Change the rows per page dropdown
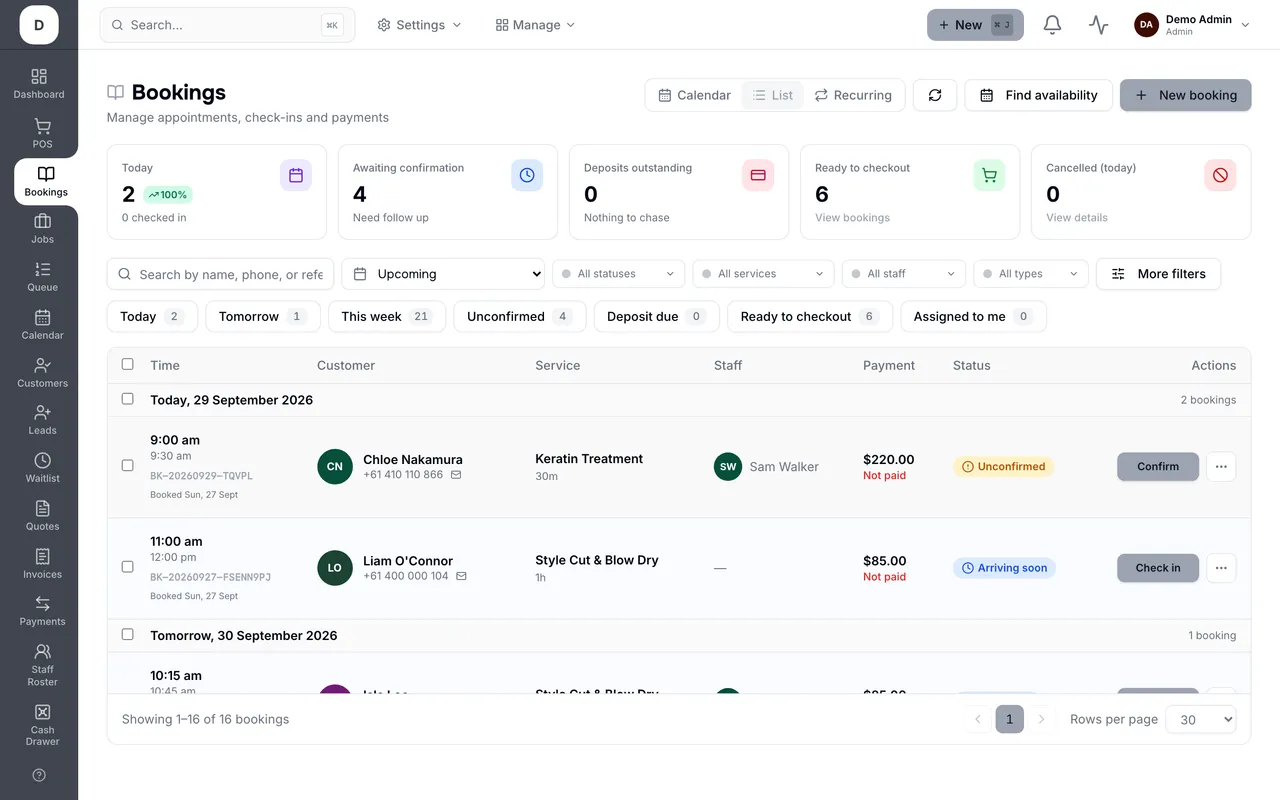 pyautogui.click(x=1201, y=719)
